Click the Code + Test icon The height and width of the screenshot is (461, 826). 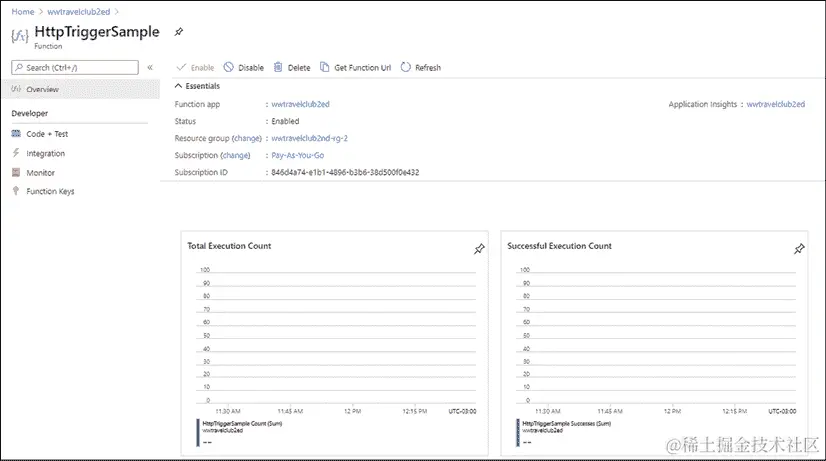point(16,134)
